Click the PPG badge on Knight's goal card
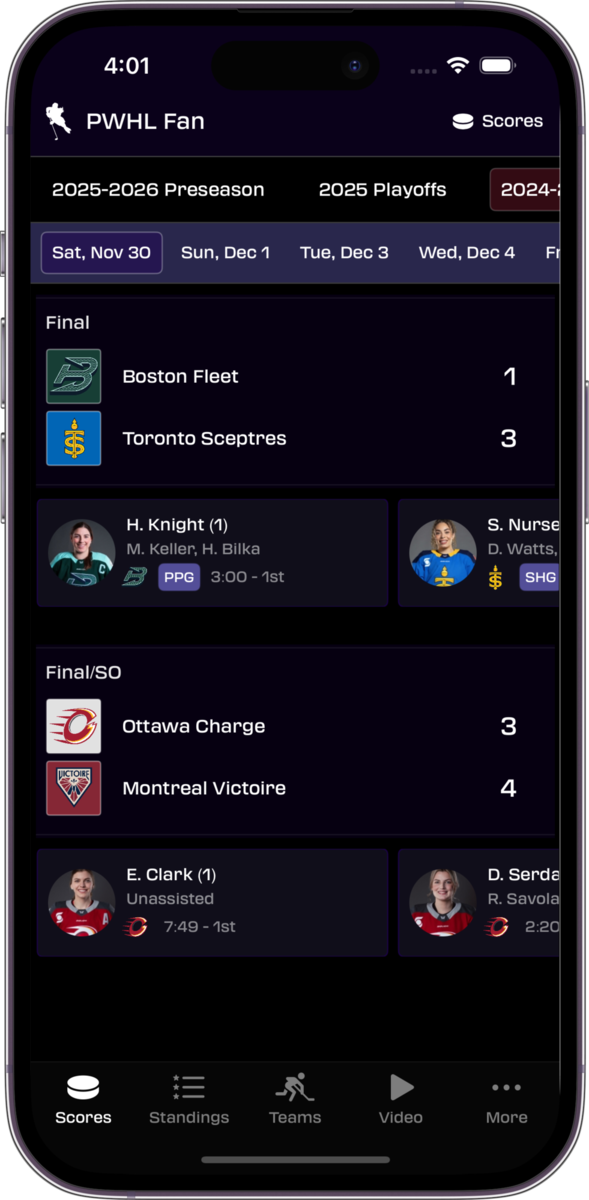The width and height of the screenshot is (589, 1200). point(178,577)
